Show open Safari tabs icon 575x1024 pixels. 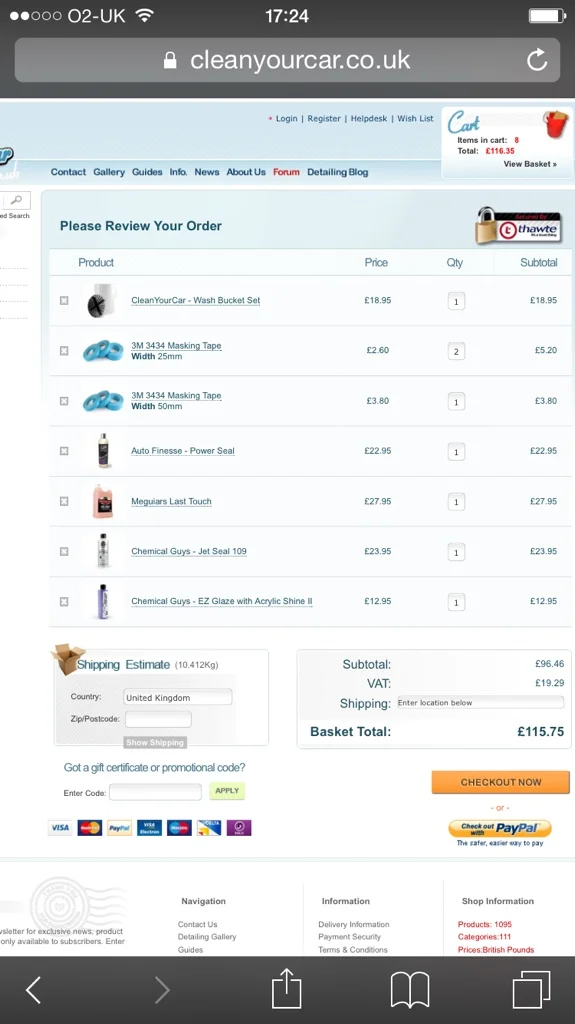pos(531,990)
